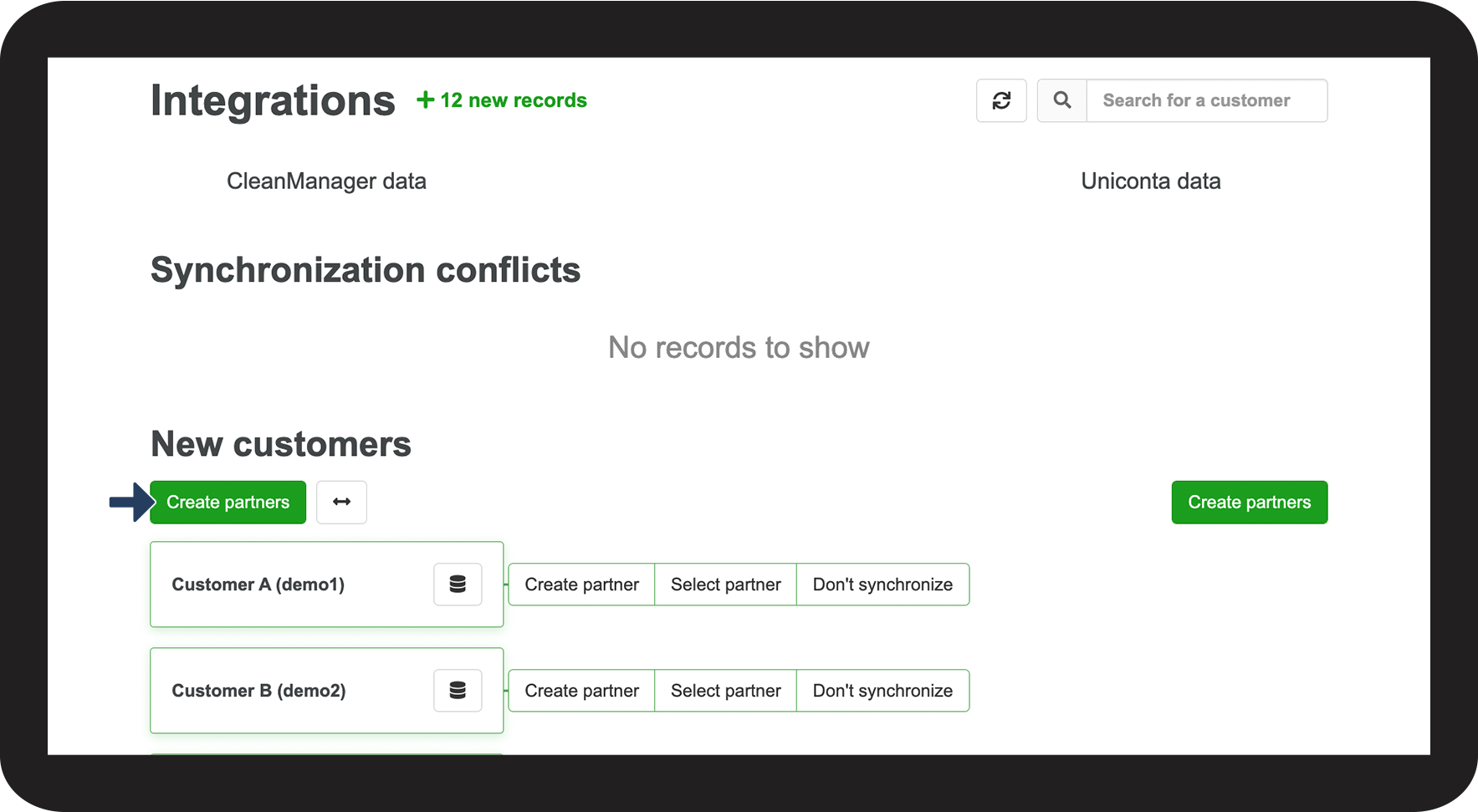Set Customer B to 'Don't synchronize'

(882, 691)
